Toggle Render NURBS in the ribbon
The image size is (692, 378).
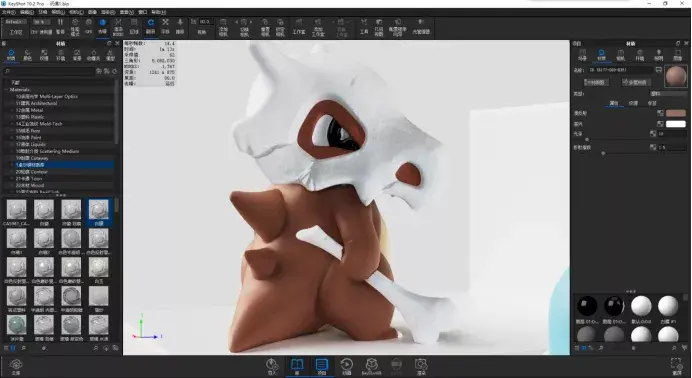[118, 26]
